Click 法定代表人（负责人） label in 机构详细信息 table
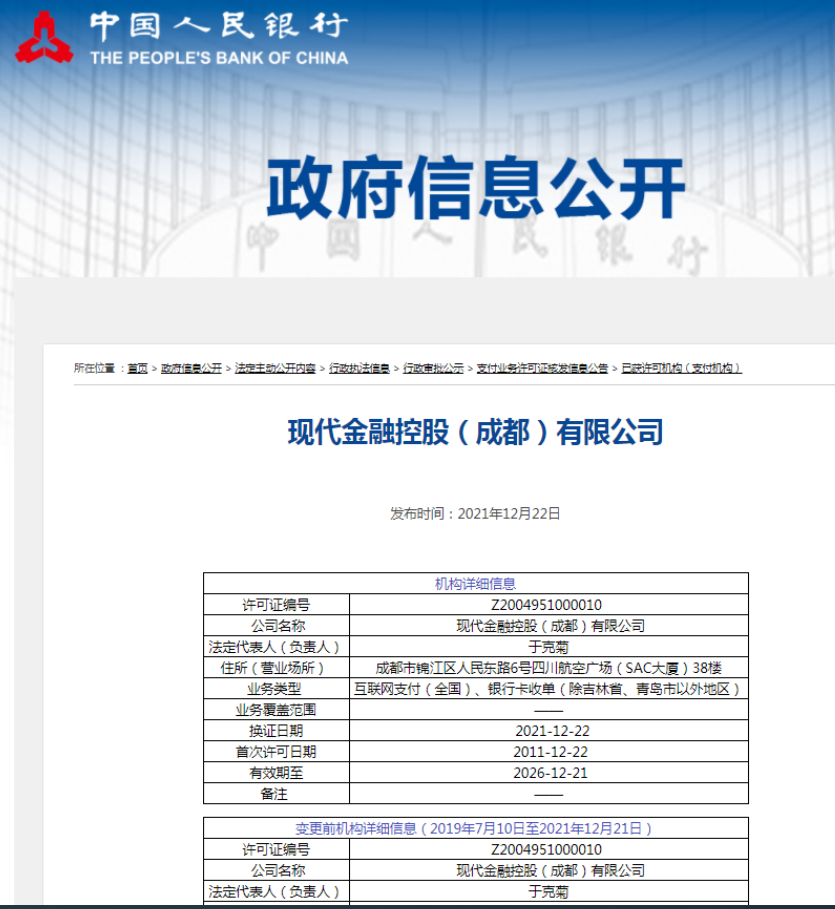Image resolution: width=835 pixels, height=909 pixels. coord(277,646)
